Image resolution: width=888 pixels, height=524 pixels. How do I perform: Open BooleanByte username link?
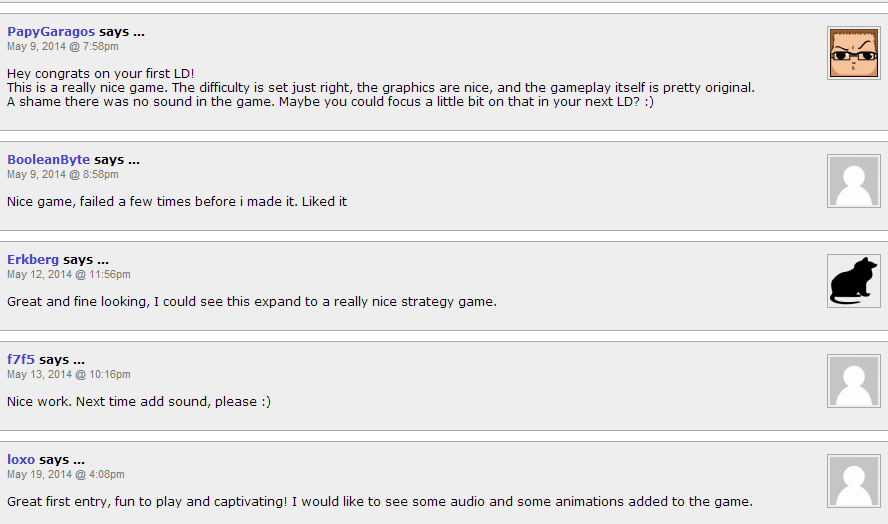click(48, 160)
